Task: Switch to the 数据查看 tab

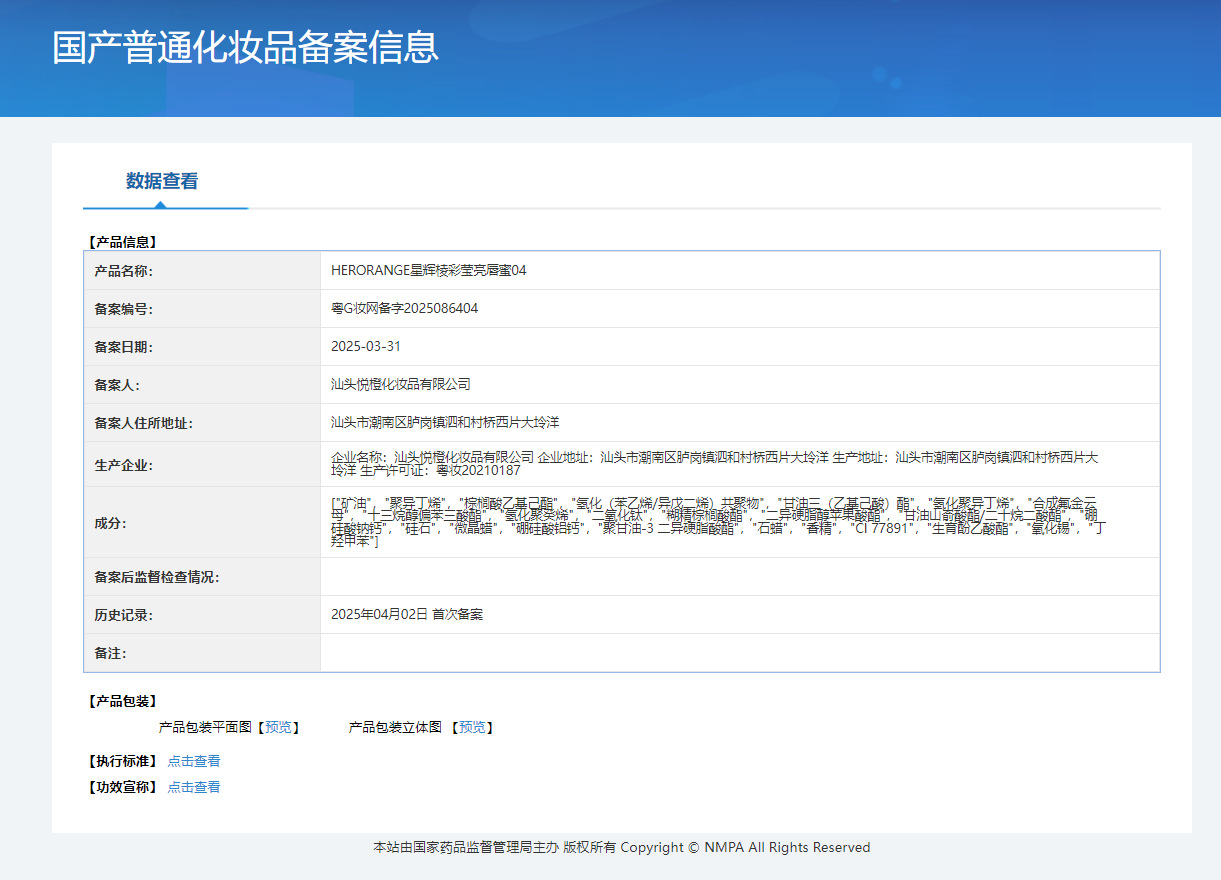Action: click(x=162, y=181)
